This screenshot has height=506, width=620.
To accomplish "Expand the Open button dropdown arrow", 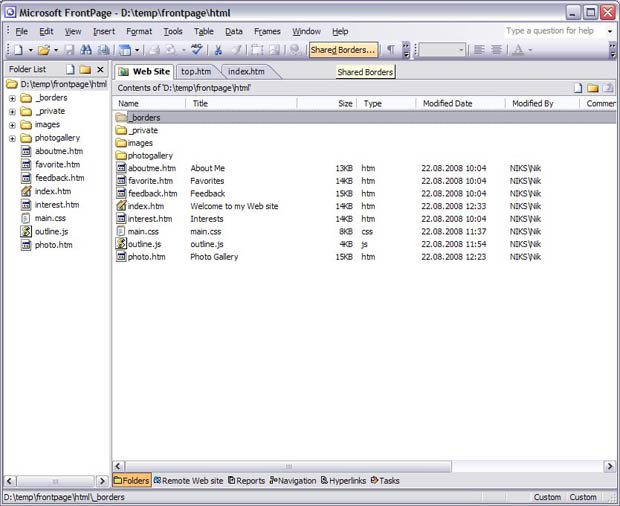I will pos(56,50).
